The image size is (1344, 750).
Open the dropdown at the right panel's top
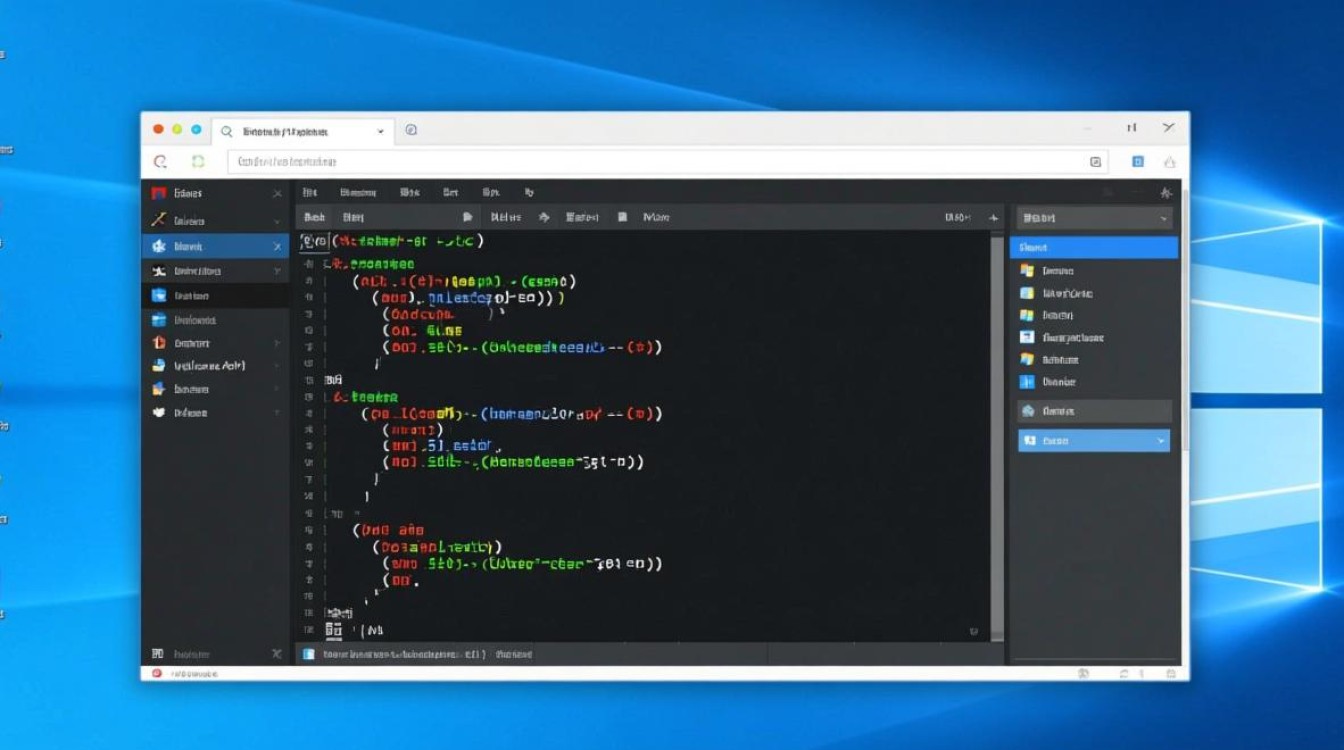pos(1093,217)
